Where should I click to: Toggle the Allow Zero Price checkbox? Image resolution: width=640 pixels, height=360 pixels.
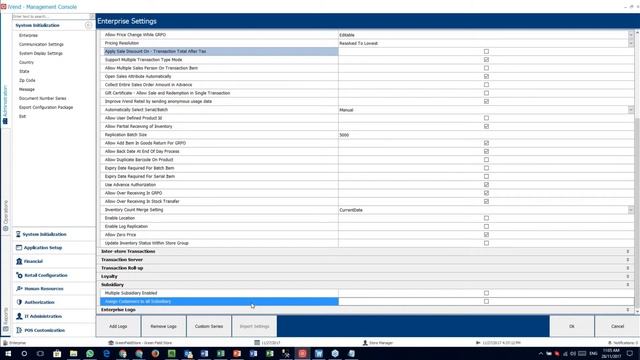486,235
